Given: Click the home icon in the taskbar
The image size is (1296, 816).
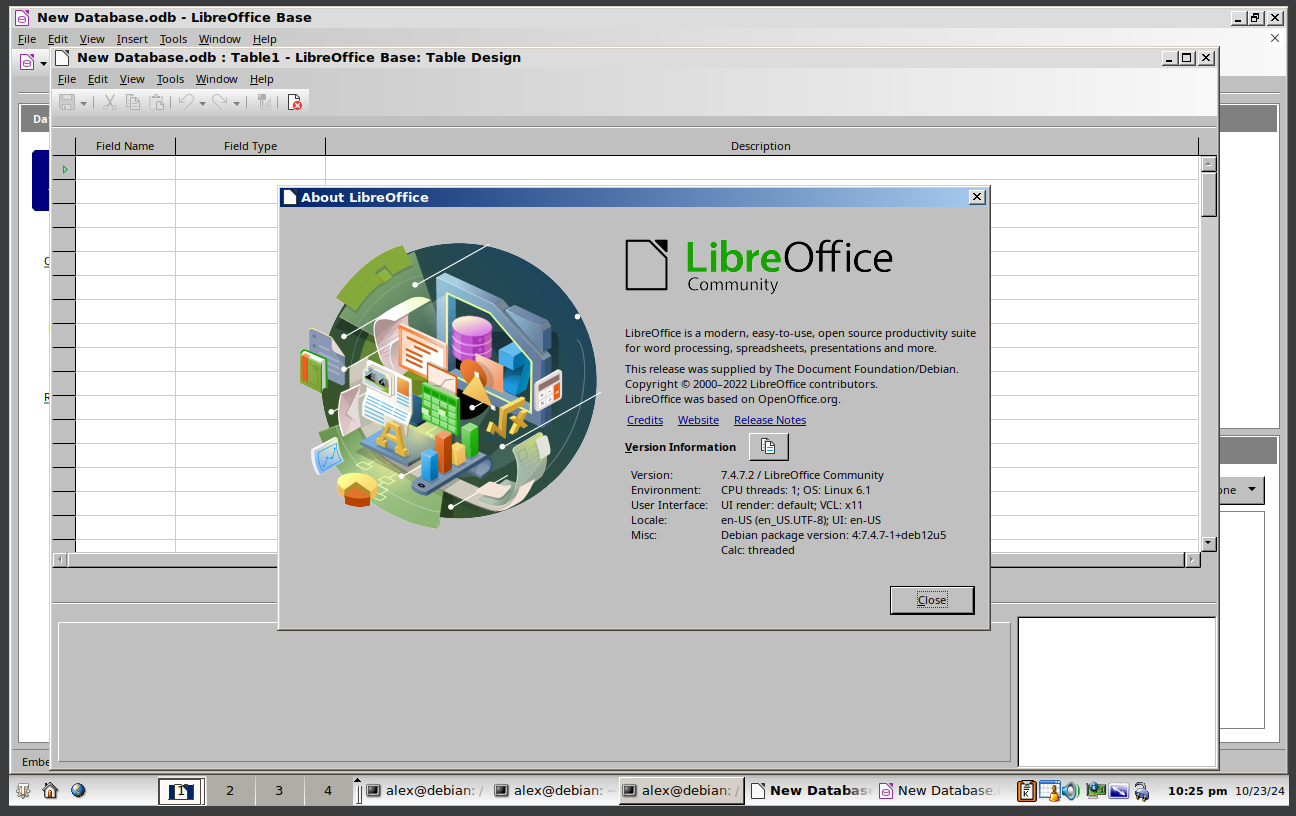Looking at the screenshot, I should (50, 791).
